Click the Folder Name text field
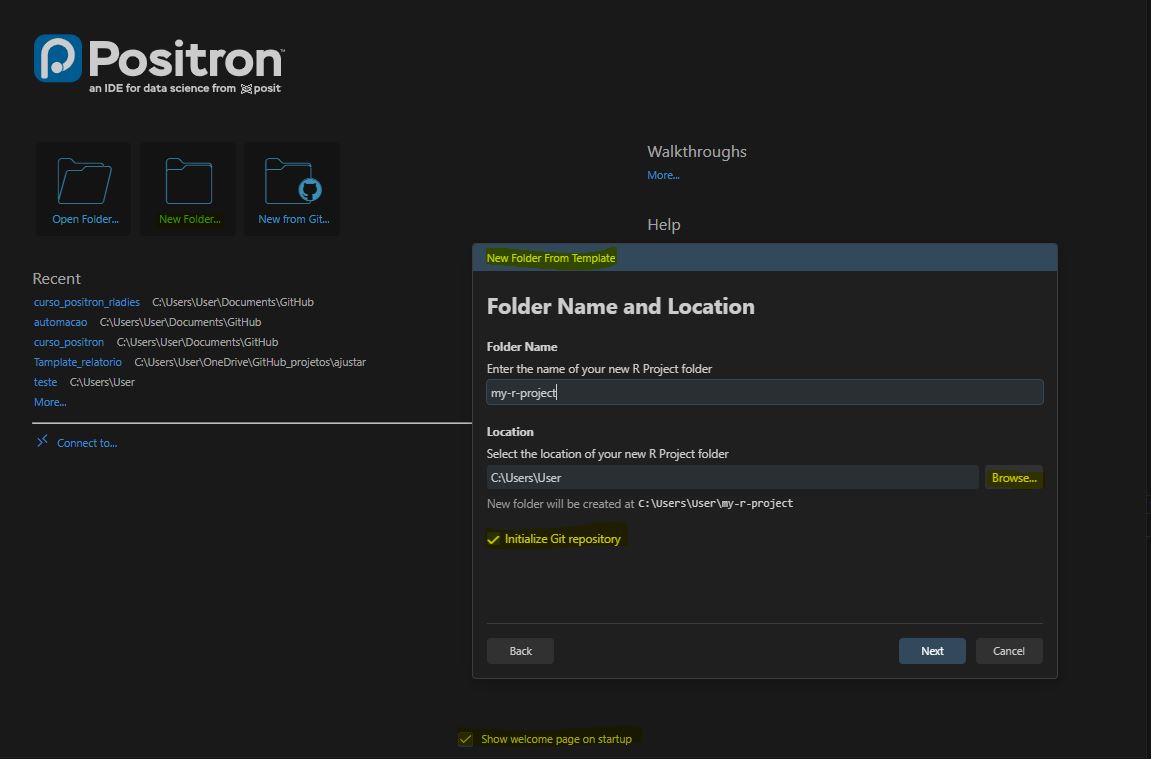This screenshot has width=1151, height=759. pos(764,393)
